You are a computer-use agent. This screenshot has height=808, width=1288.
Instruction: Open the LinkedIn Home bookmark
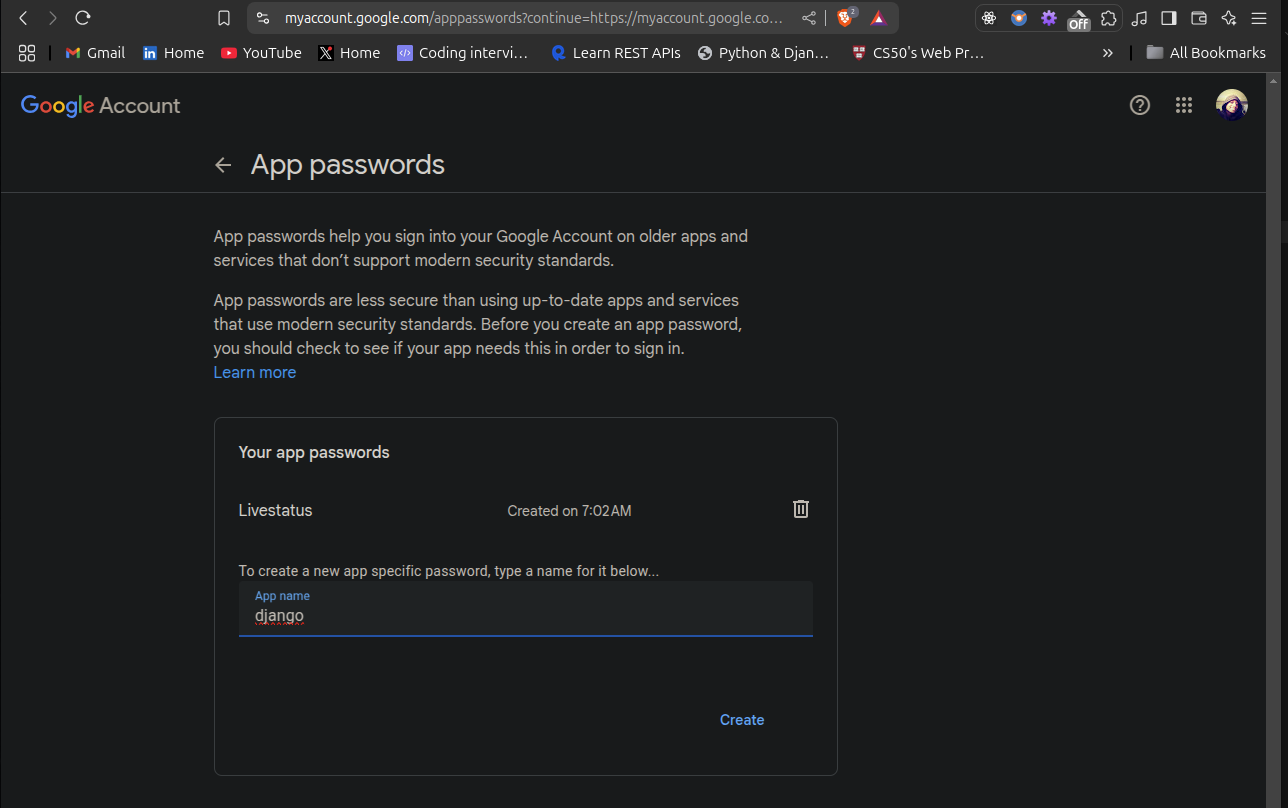[x=173, y=53]
